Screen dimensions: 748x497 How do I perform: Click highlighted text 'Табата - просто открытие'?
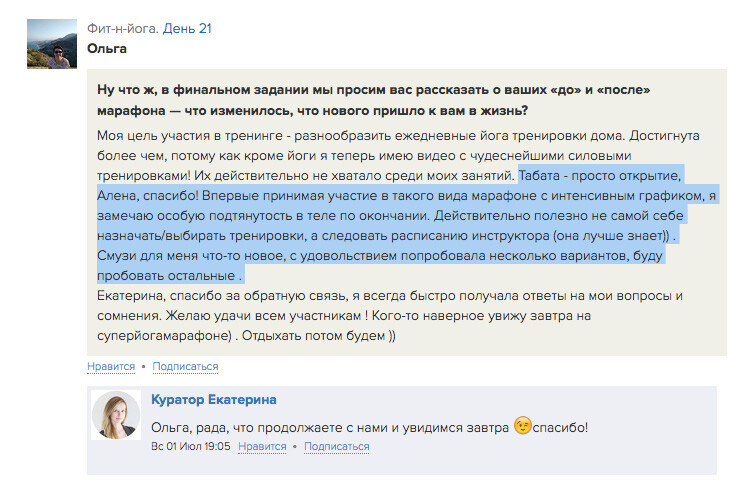[x=600, y=176]
